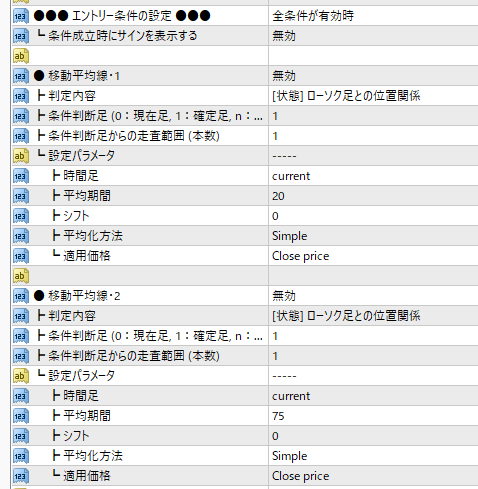
Task: Toggle 移動平均線・1 value 無効
Action: pyautogui.click(x=373, y=76)
